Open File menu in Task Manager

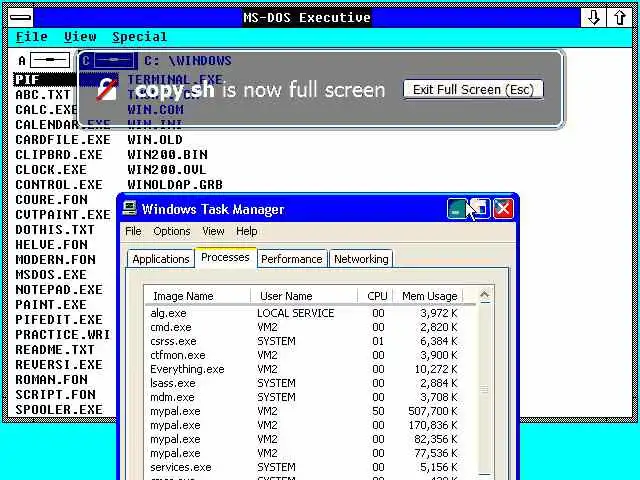133,231
